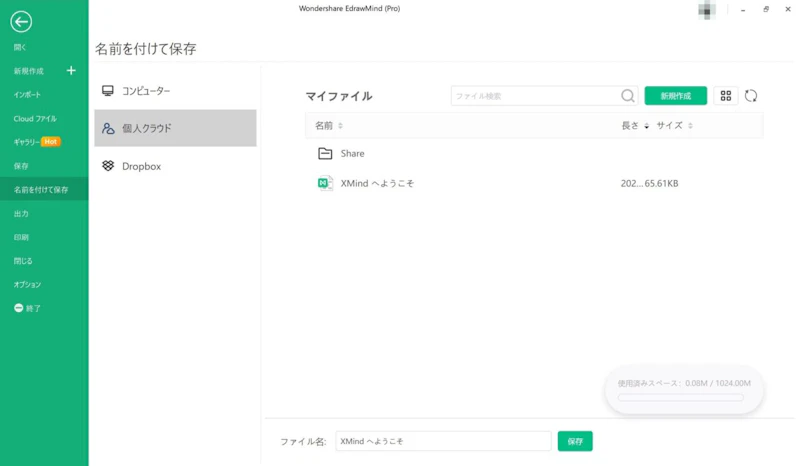The width and height of the screenshot is (800, 466).
Task: Select the Share folder row
Action: point(534,153)
